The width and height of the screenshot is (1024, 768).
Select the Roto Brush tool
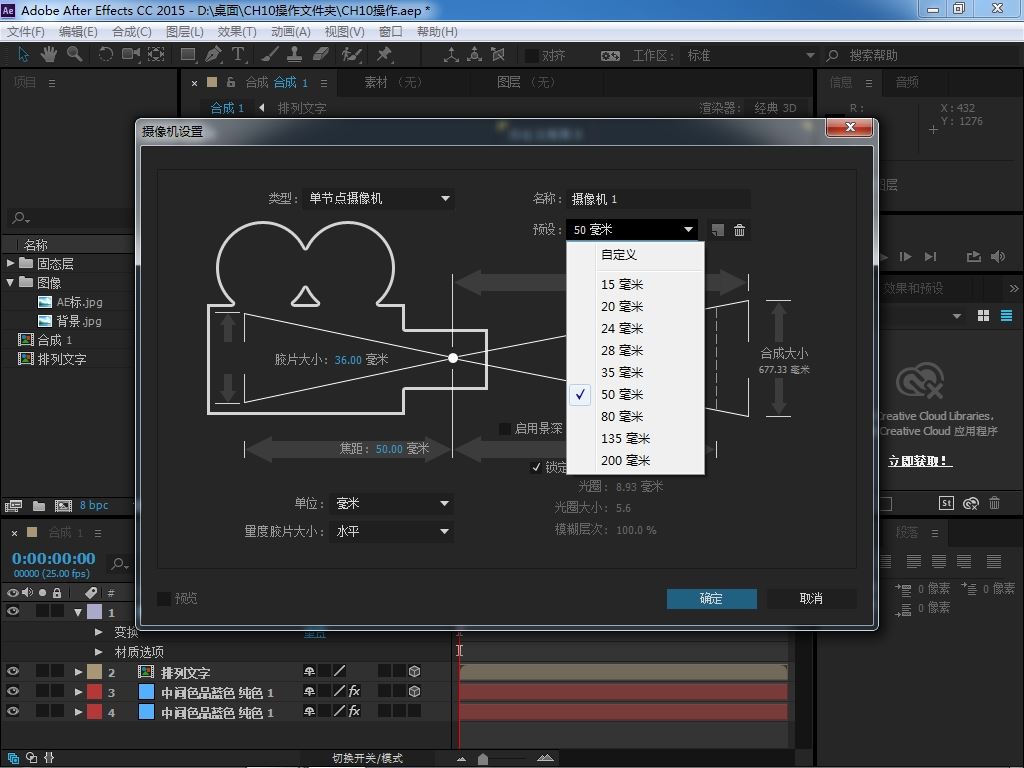[x=351, y=54]
